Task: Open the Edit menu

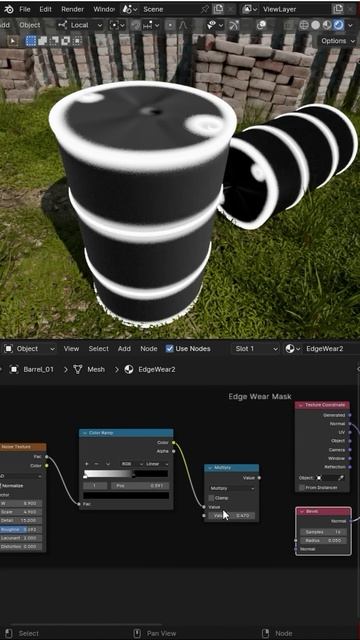Action: click(45, 9)
